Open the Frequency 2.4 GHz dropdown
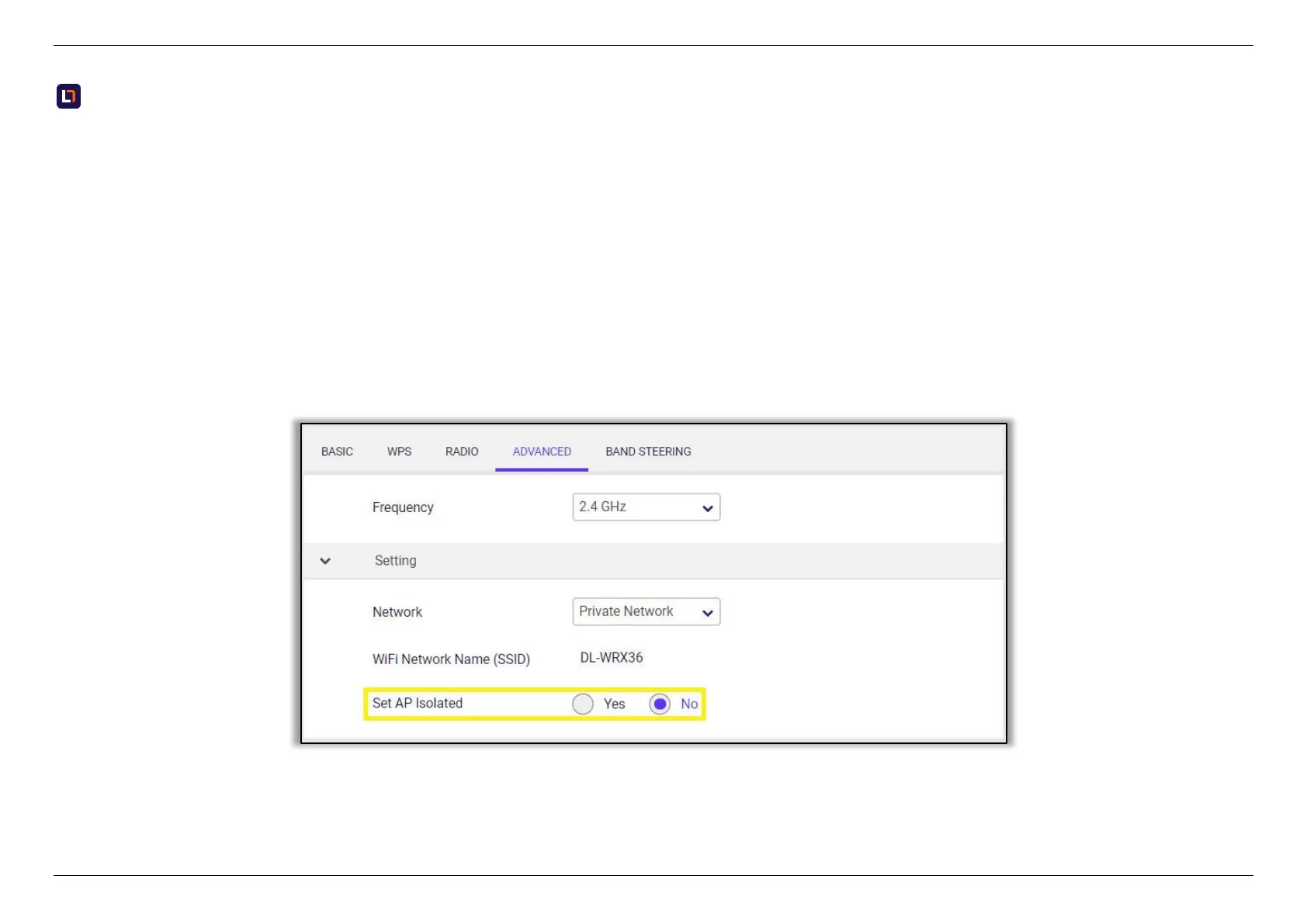 [x=647, y=507]
